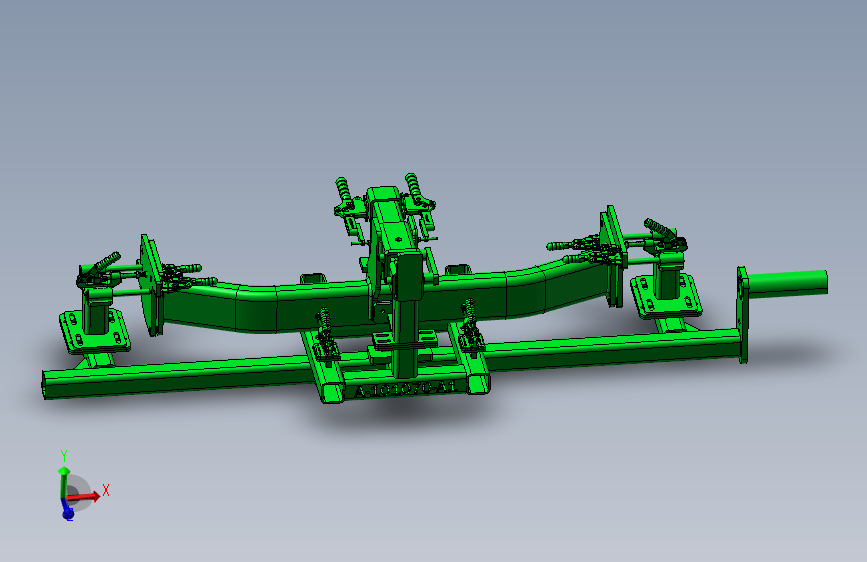
Task: Click the red X axis of the orientation triad
Action: (x=85, y=496)
